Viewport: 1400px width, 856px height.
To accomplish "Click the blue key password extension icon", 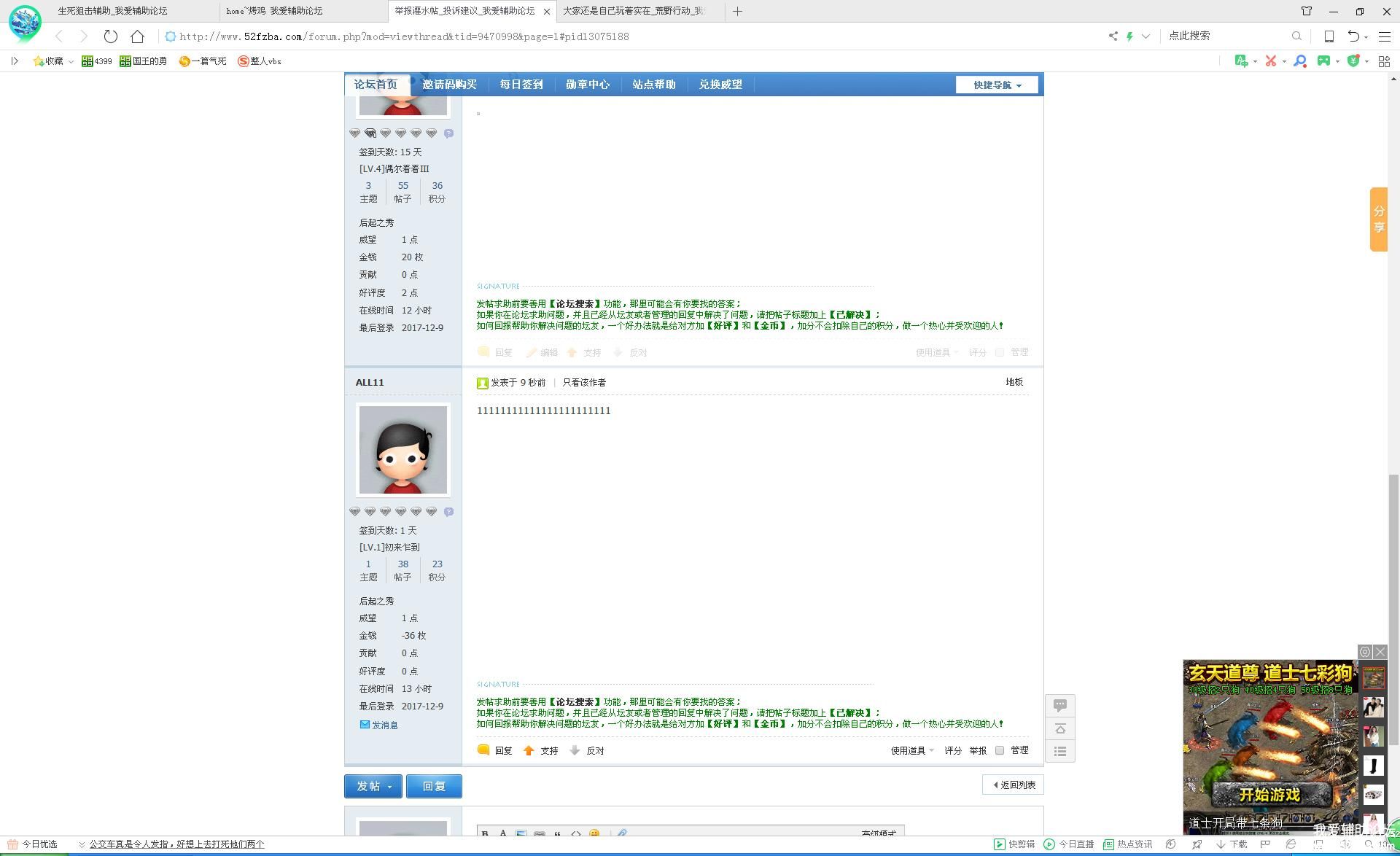I will pyautogui.click(x=1300, y=61).
